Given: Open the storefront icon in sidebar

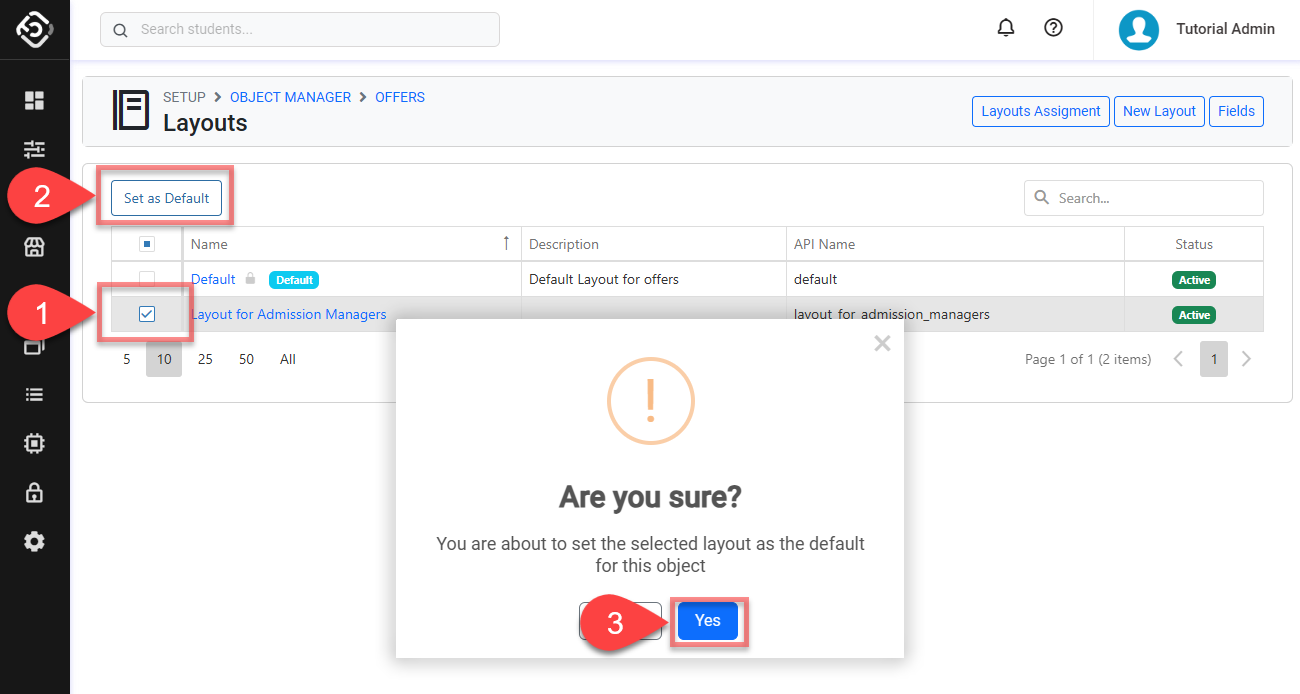Looking at the screenshot, I should [x=34, y=247].
